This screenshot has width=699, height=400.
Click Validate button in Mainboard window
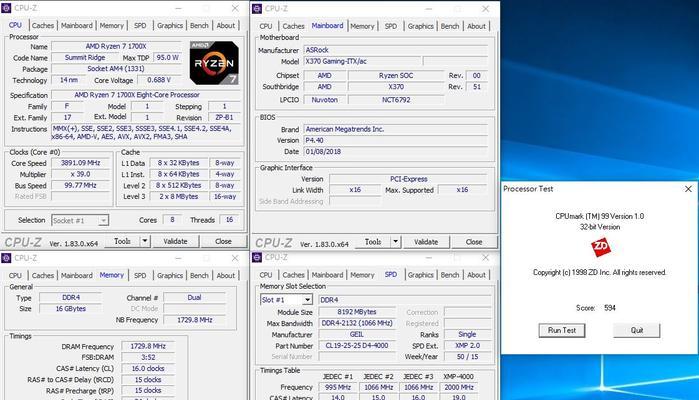[426, 242]
